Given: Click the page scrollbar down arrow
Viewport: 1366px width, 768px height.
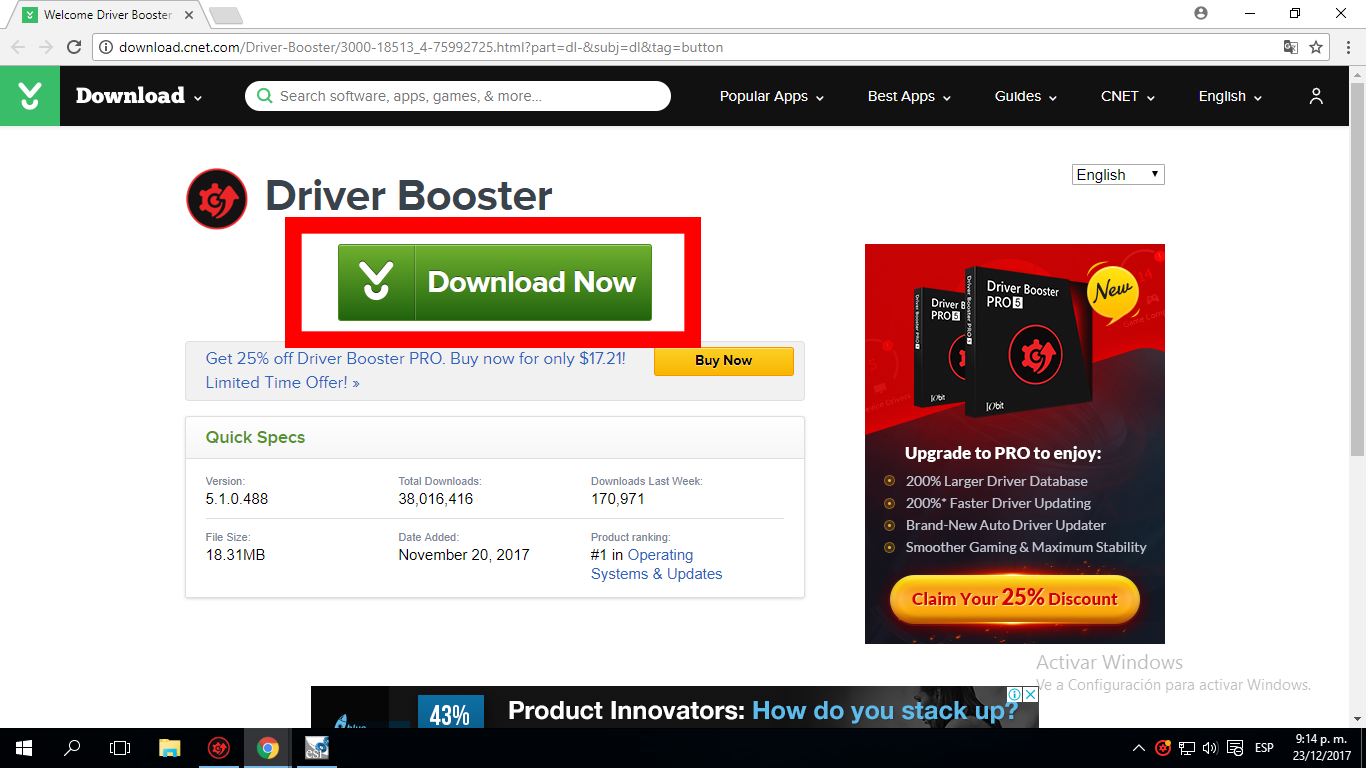Looking at the screenshot, I should pos(1357,719).
